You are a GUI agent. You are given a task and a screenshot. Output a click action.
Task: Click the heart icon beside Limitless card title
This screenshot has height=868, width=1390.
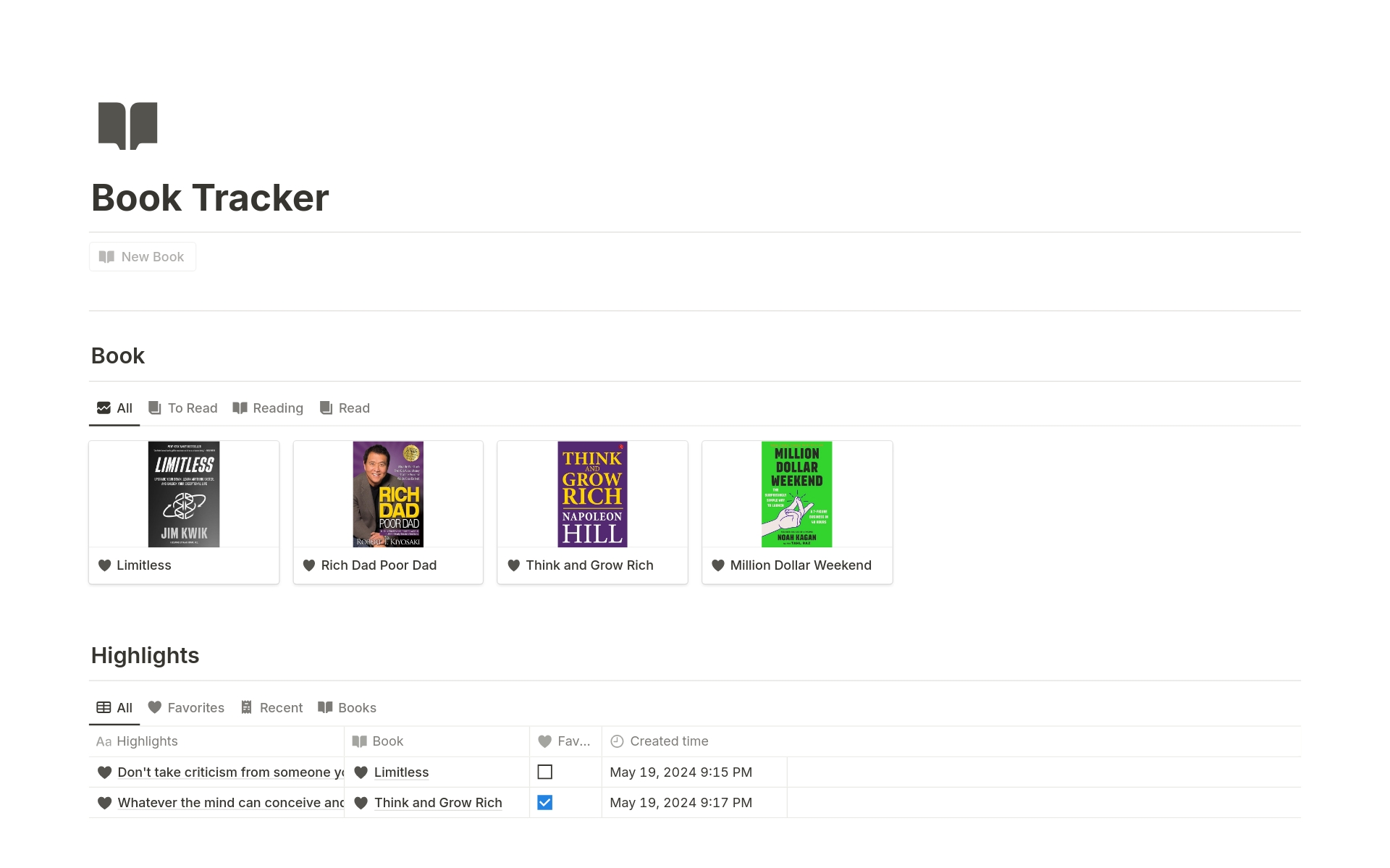tap(105, 565)
